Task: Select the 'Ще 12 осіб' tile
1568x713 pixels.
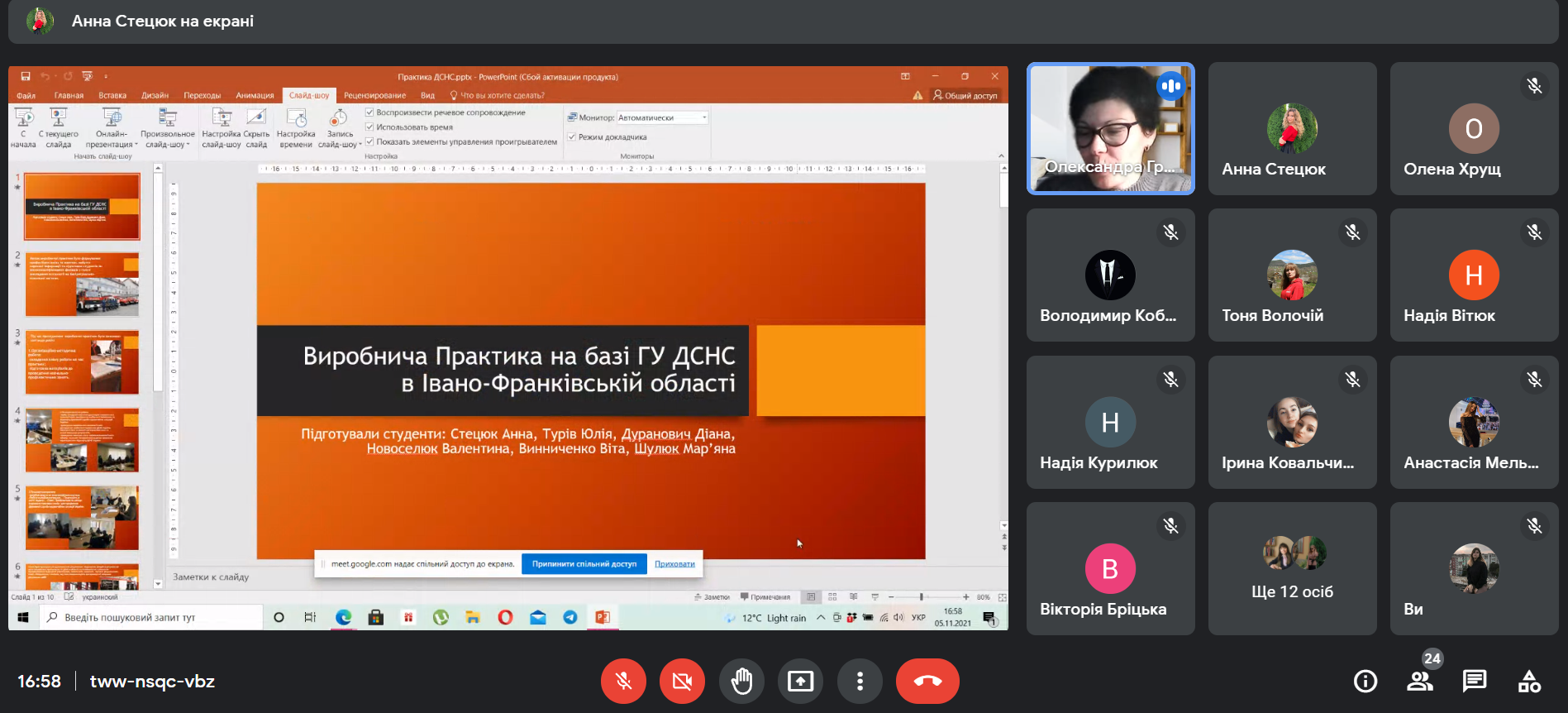Action: (x=1292, y=568)
